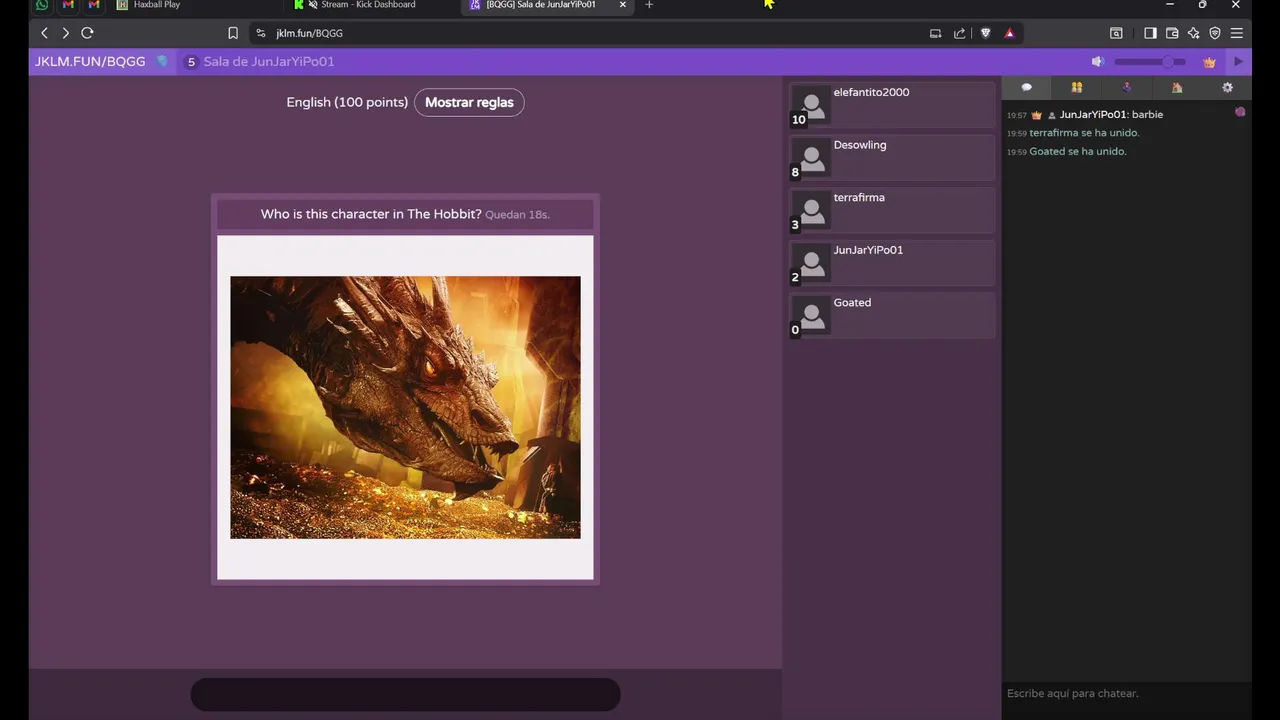The height and width of the screenshot is (720, 1280).
Task: Open Brave Shields lion icon
Action: click(x=986, y=33)
